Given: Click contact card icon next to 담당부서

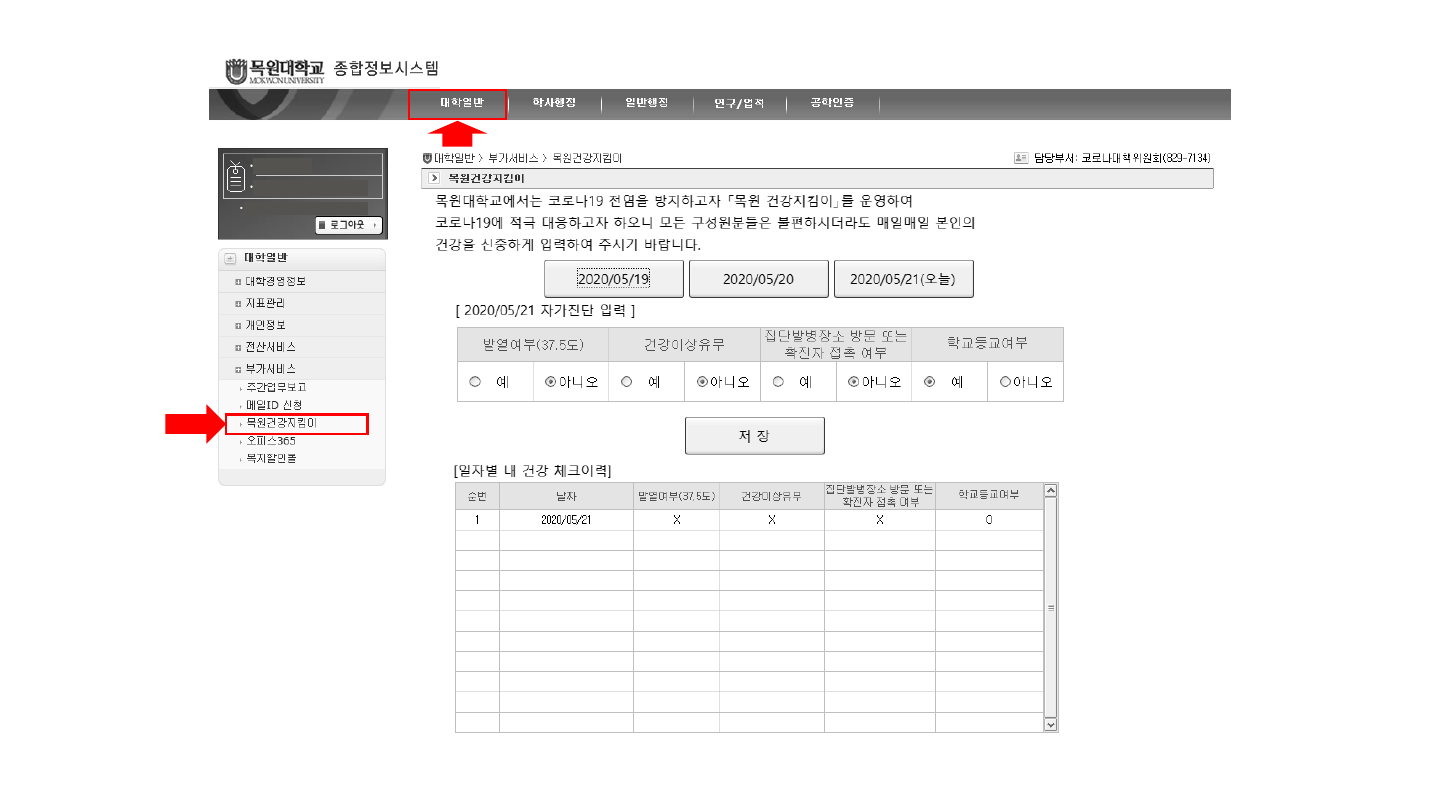Looking at the screenshot, I should pos(1020,158).
